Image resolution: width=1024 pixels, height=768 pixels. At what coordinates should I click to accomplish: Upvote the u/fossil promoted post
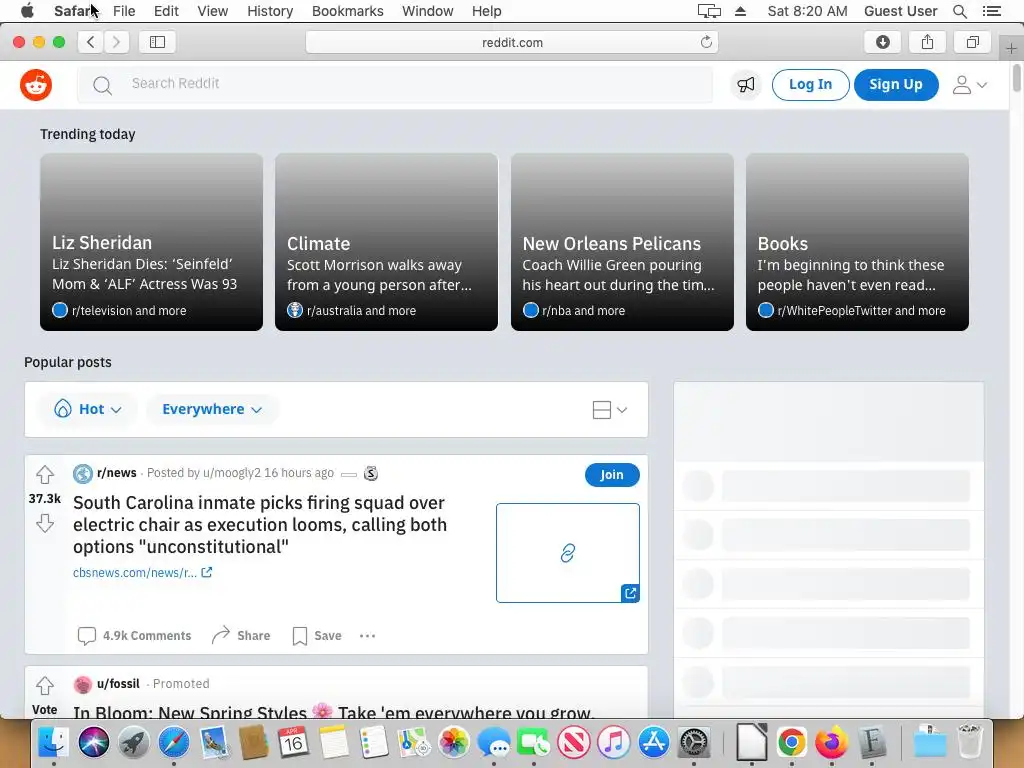point(44,686)
